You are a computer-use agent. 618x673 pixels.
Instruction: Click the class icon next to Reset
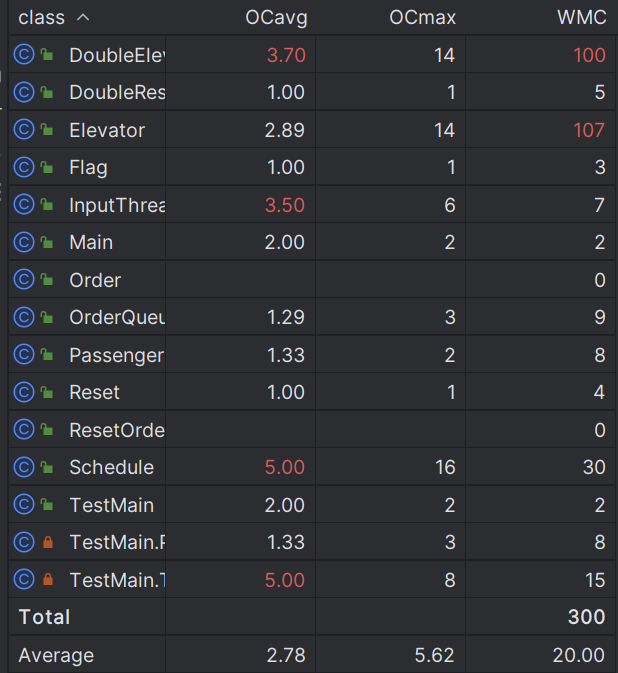pyautogui.click(x=24, y=392)
